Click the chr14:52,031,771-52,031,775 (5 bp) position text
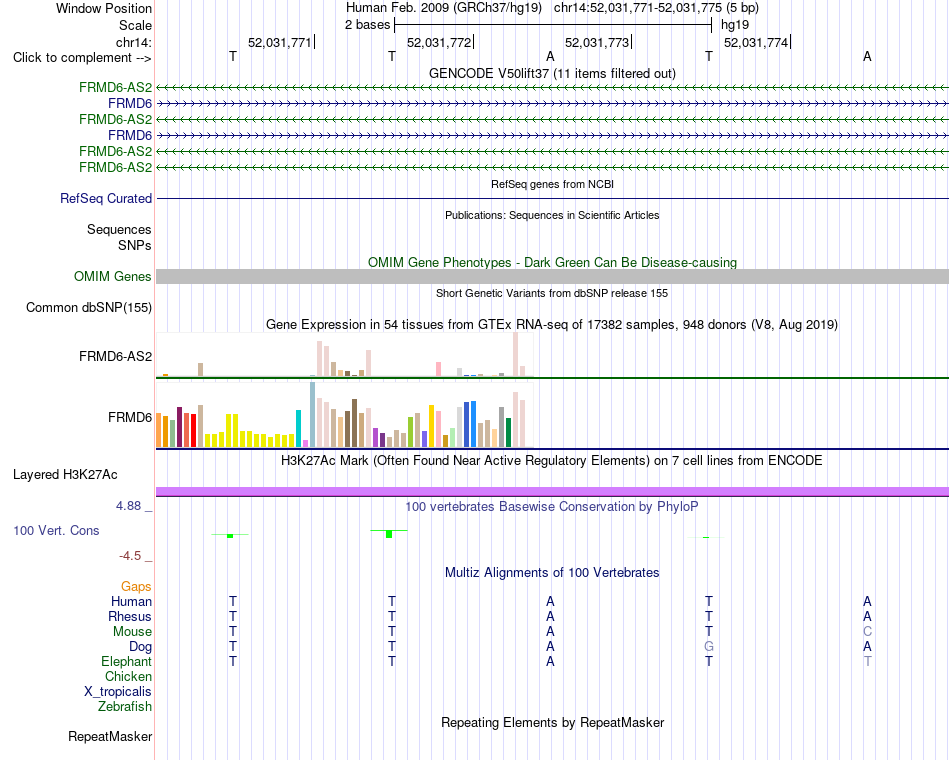 coord(656,8)
